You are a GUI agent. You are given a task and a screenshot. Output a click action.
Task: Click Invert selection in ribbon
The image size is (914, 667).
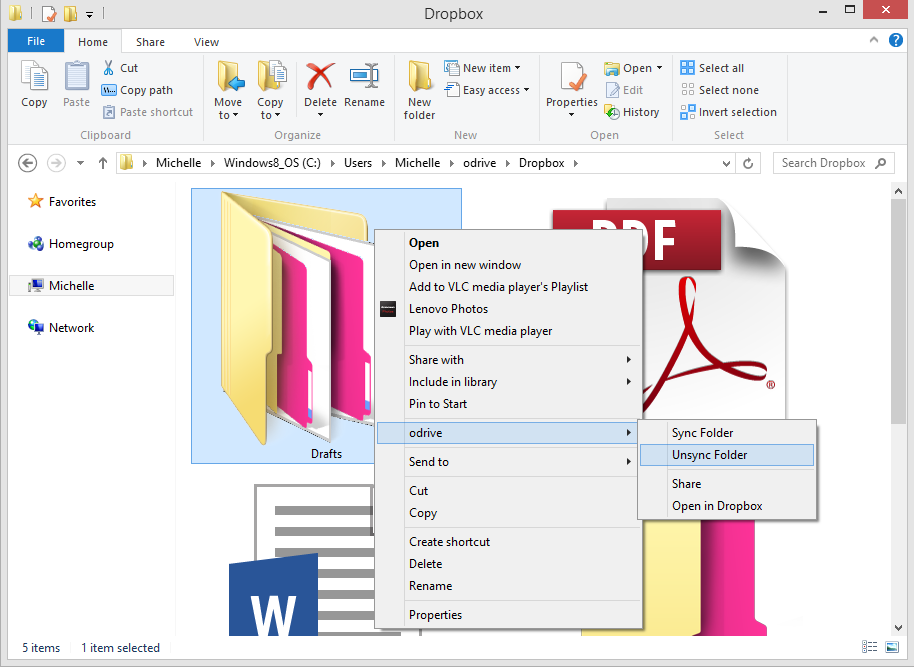coord(729,112)
